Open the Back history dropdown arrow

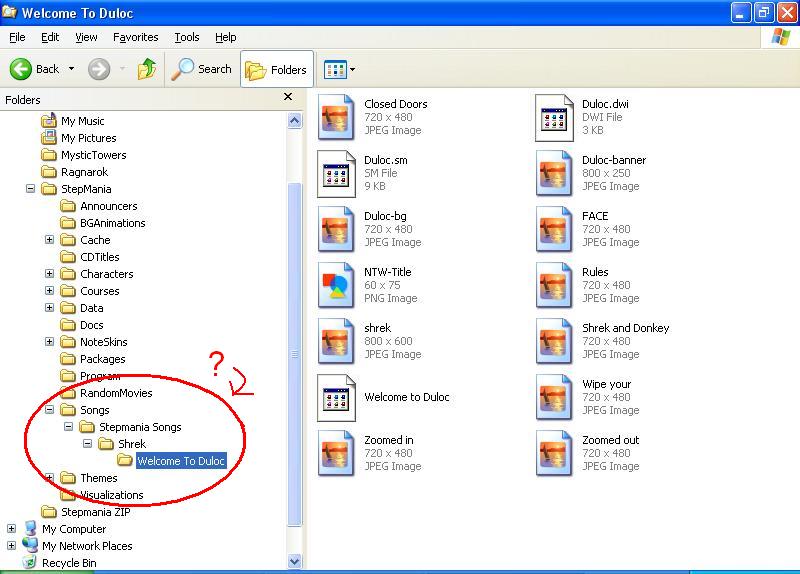click(71, 68)
